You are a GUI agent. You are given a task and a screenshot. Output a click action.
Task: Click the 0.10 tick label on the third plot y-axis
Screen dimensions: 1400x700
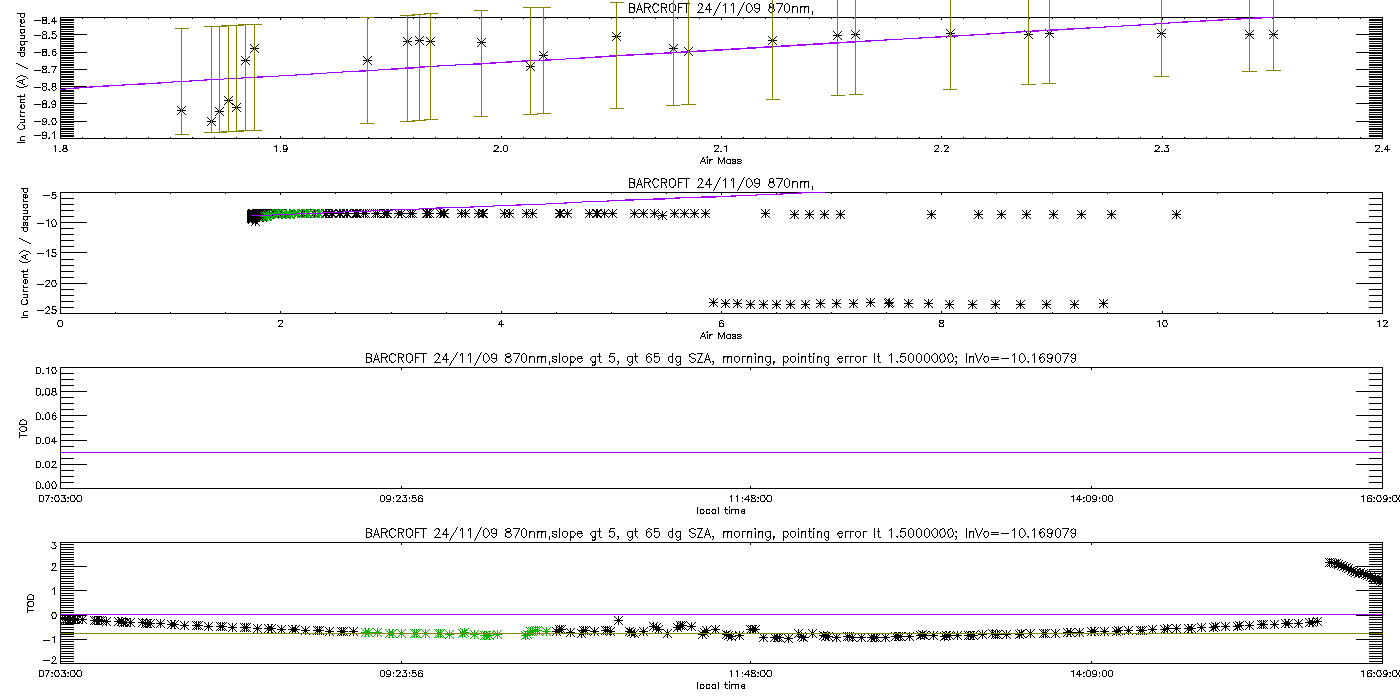[45, 371]
